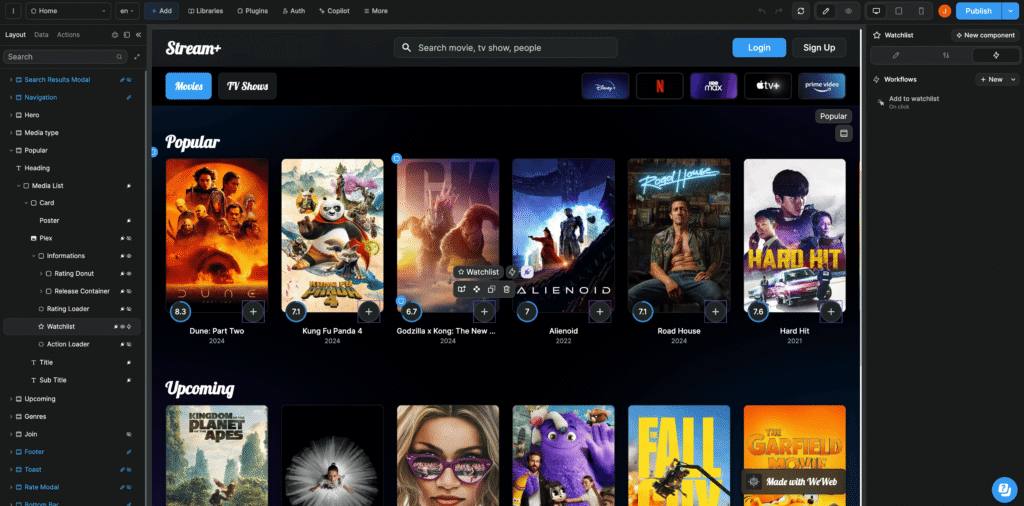Open dropdown arrow beside New workflow
1024x506 pixels.
tap(1014, 79)
